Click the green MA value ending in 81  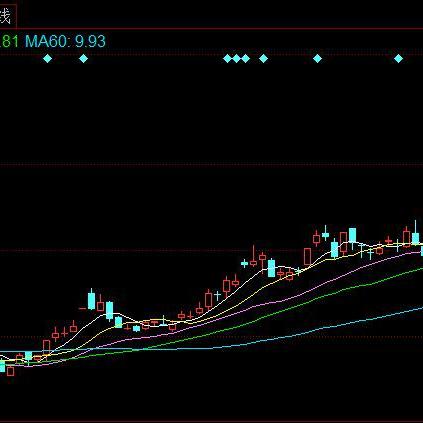click(x=9, y=41)
